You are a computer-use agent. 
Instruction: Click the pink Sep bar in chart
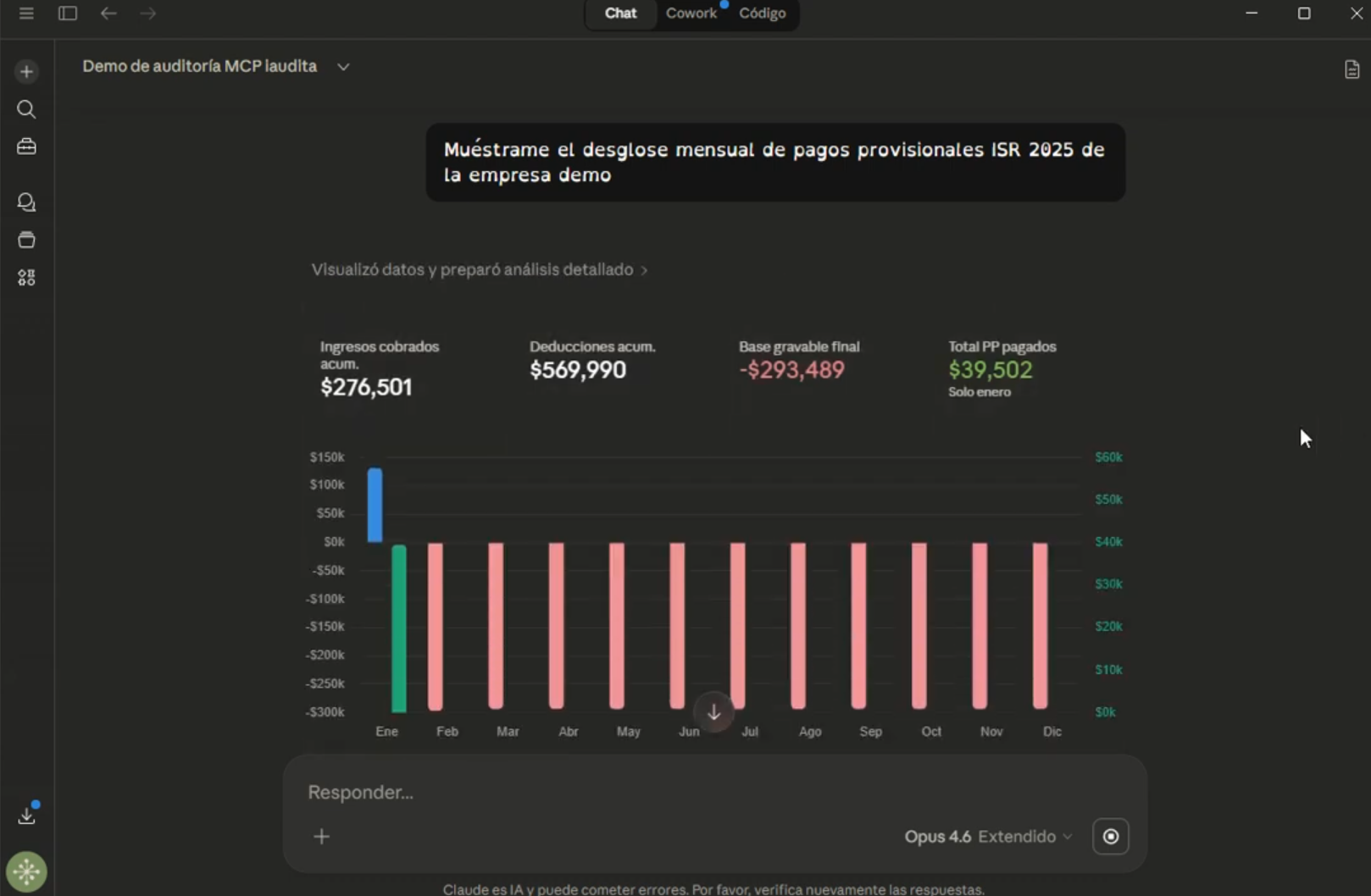point(858,626)
